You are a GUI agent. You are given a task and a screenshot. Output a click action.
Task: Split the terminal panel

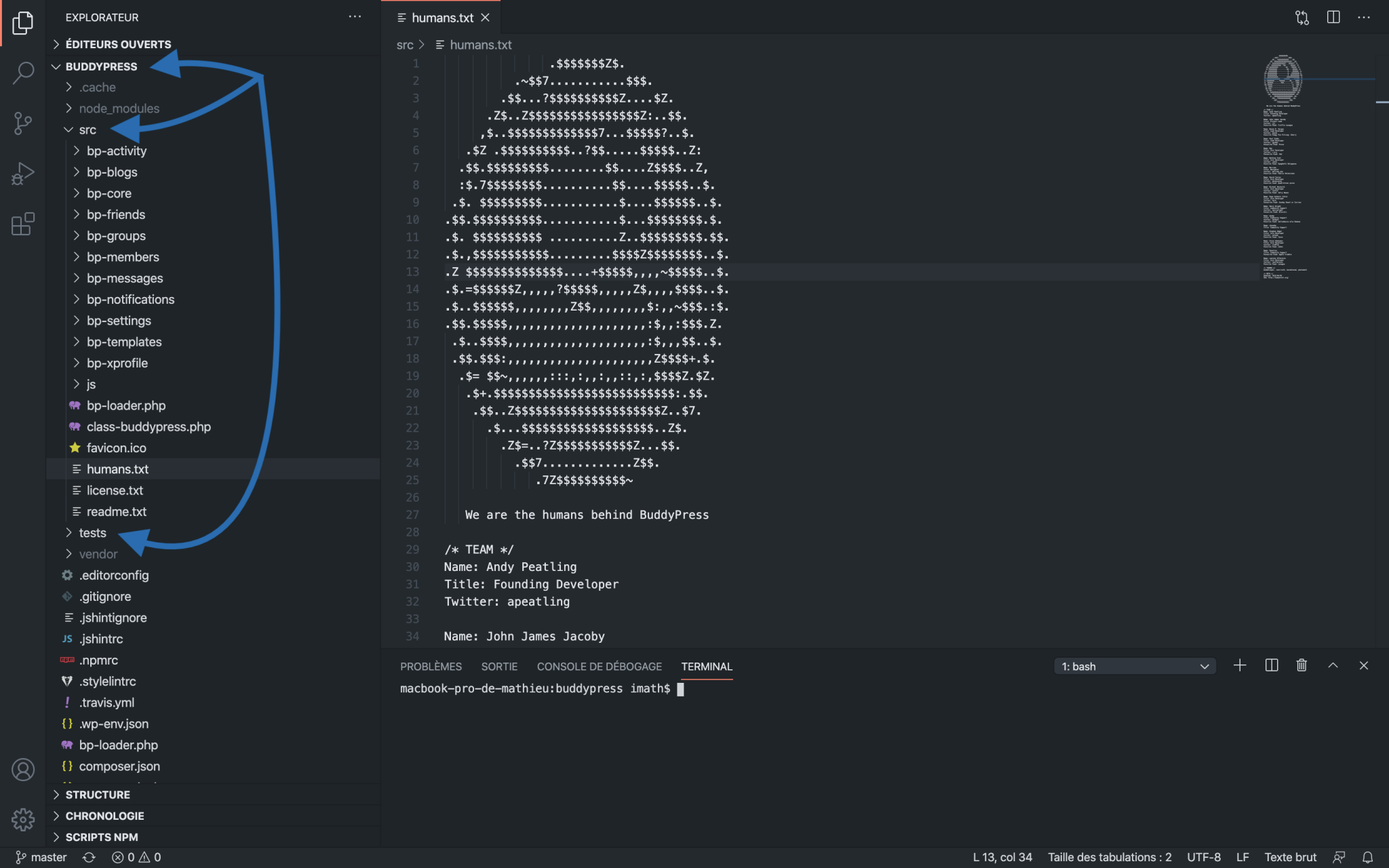[1272, 666]
